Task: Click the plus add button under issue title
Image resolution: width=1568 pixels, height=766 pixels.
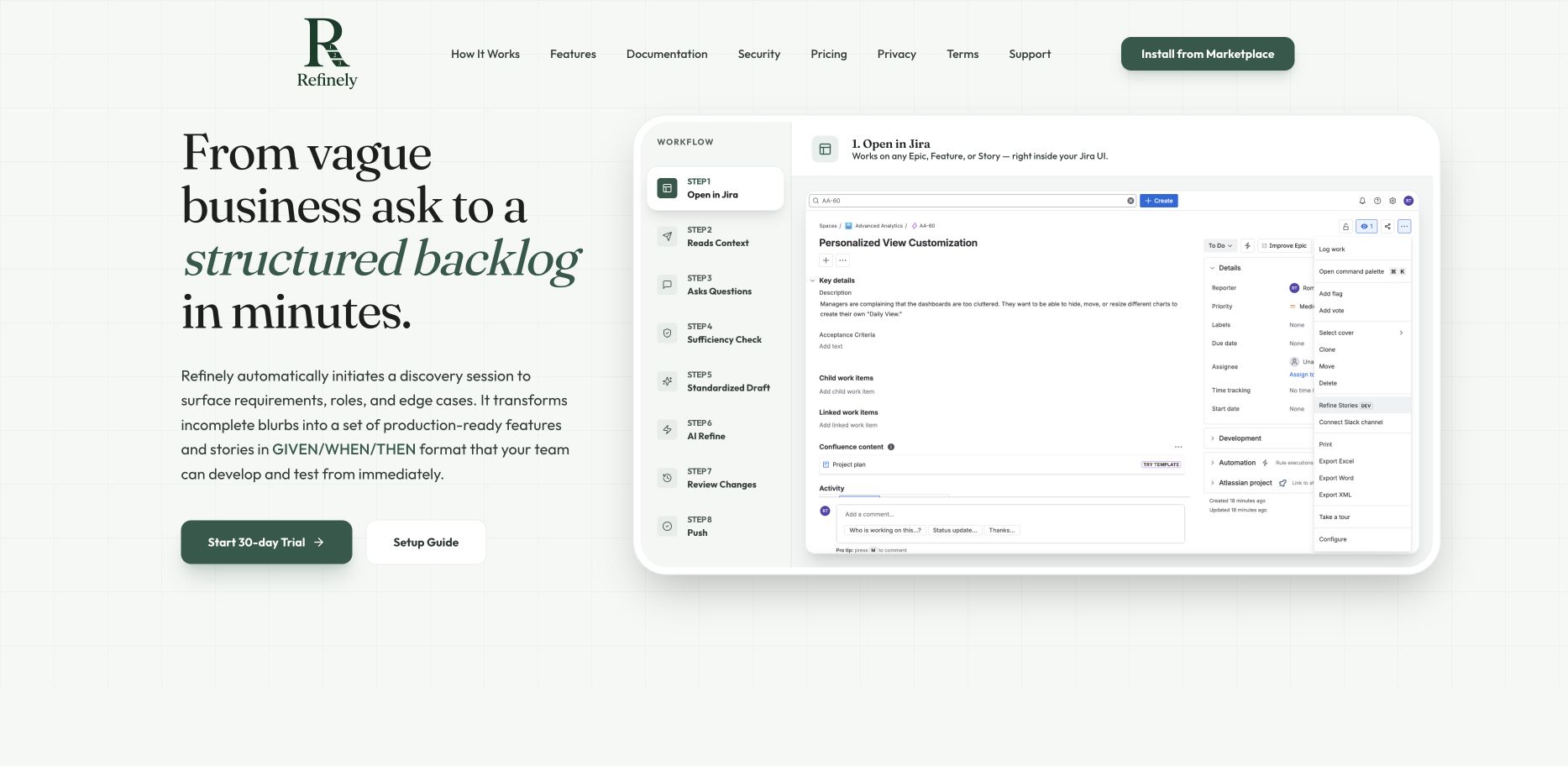Action: click(x=826, y=260)
